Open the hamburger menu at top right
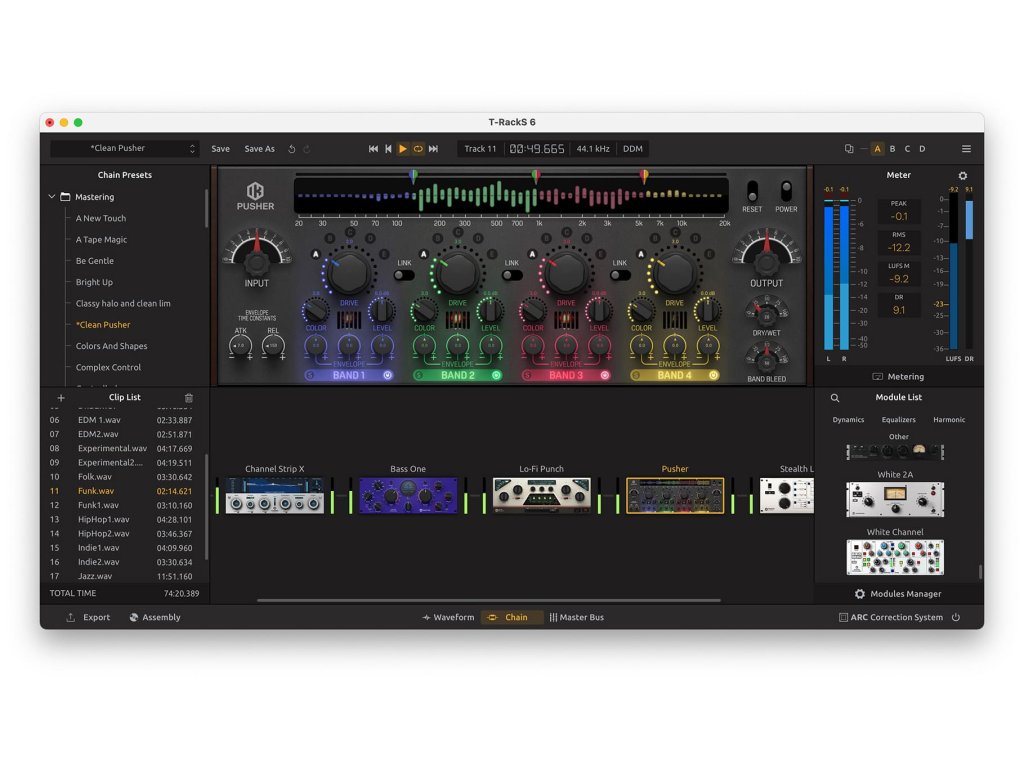 966,149
